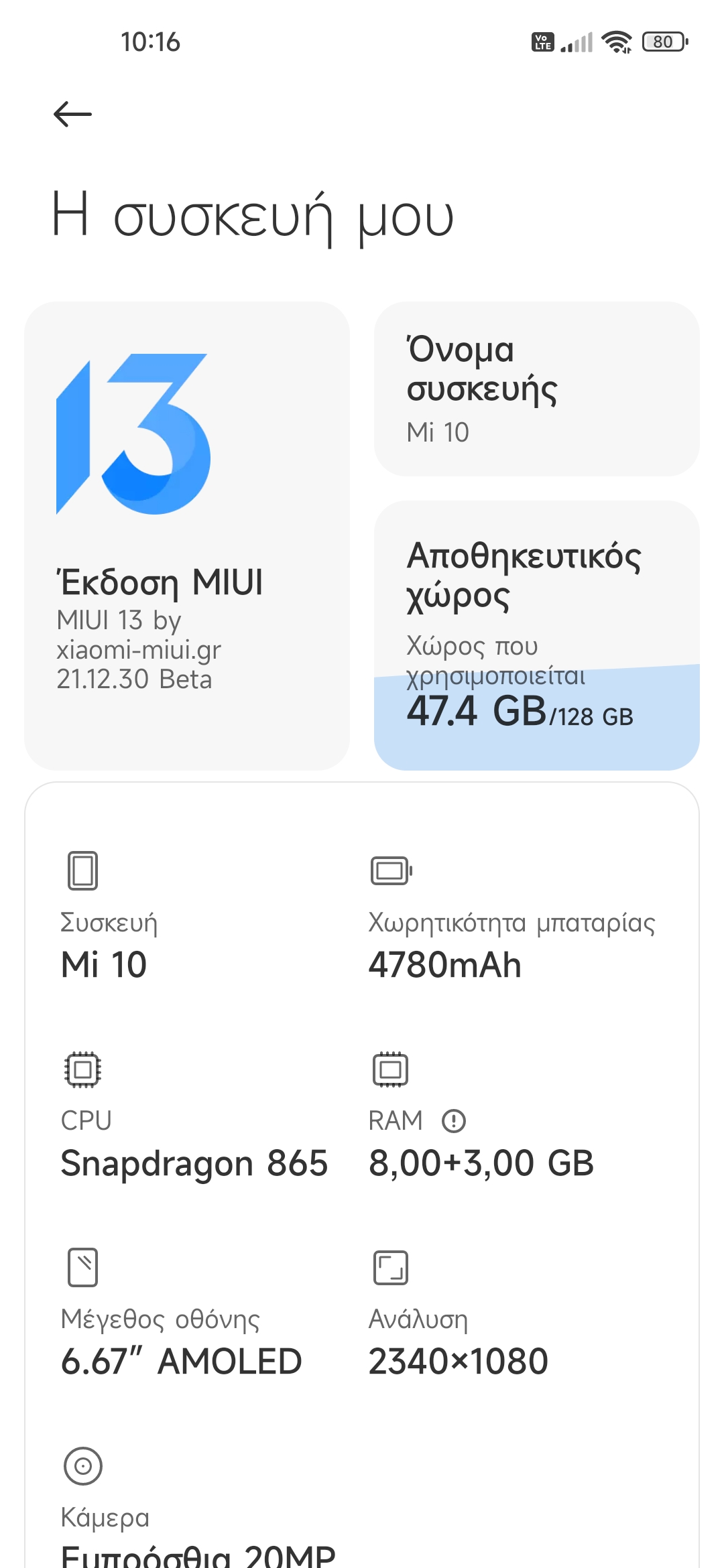This screenshot has height=1568, width=724.
Task: Tap the resolution frame icon
Action: click(390, 1267)
